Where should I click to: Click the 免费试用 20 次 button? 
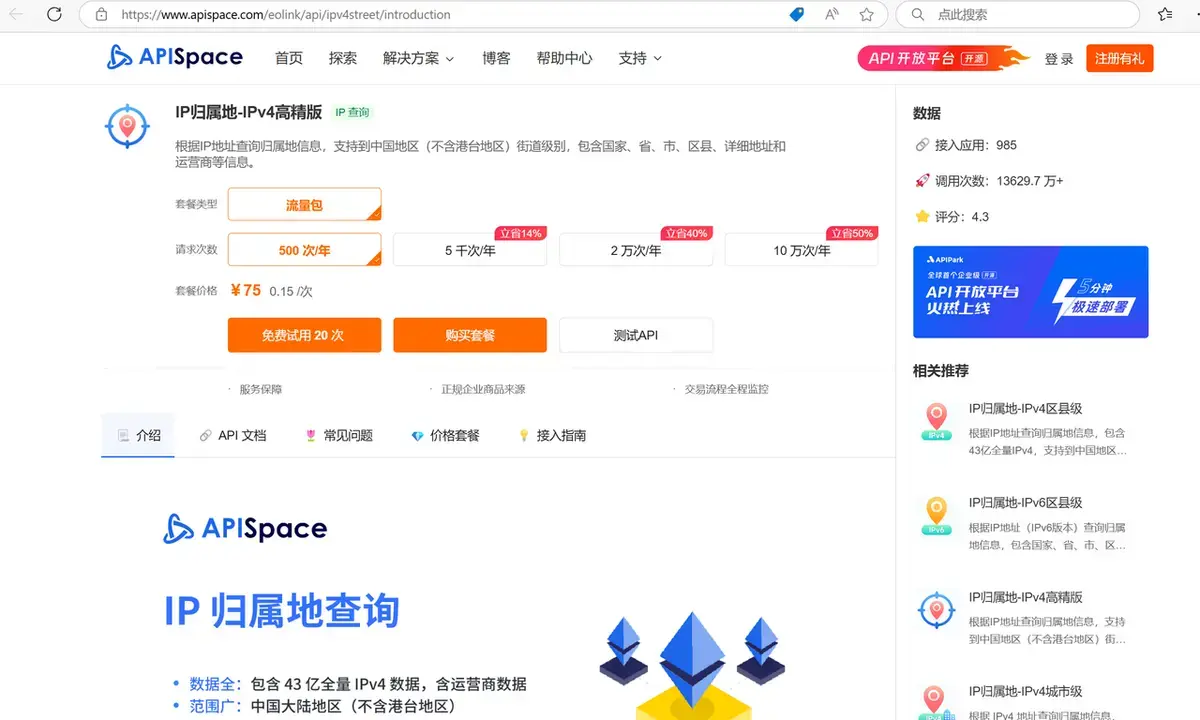(304, 335)
